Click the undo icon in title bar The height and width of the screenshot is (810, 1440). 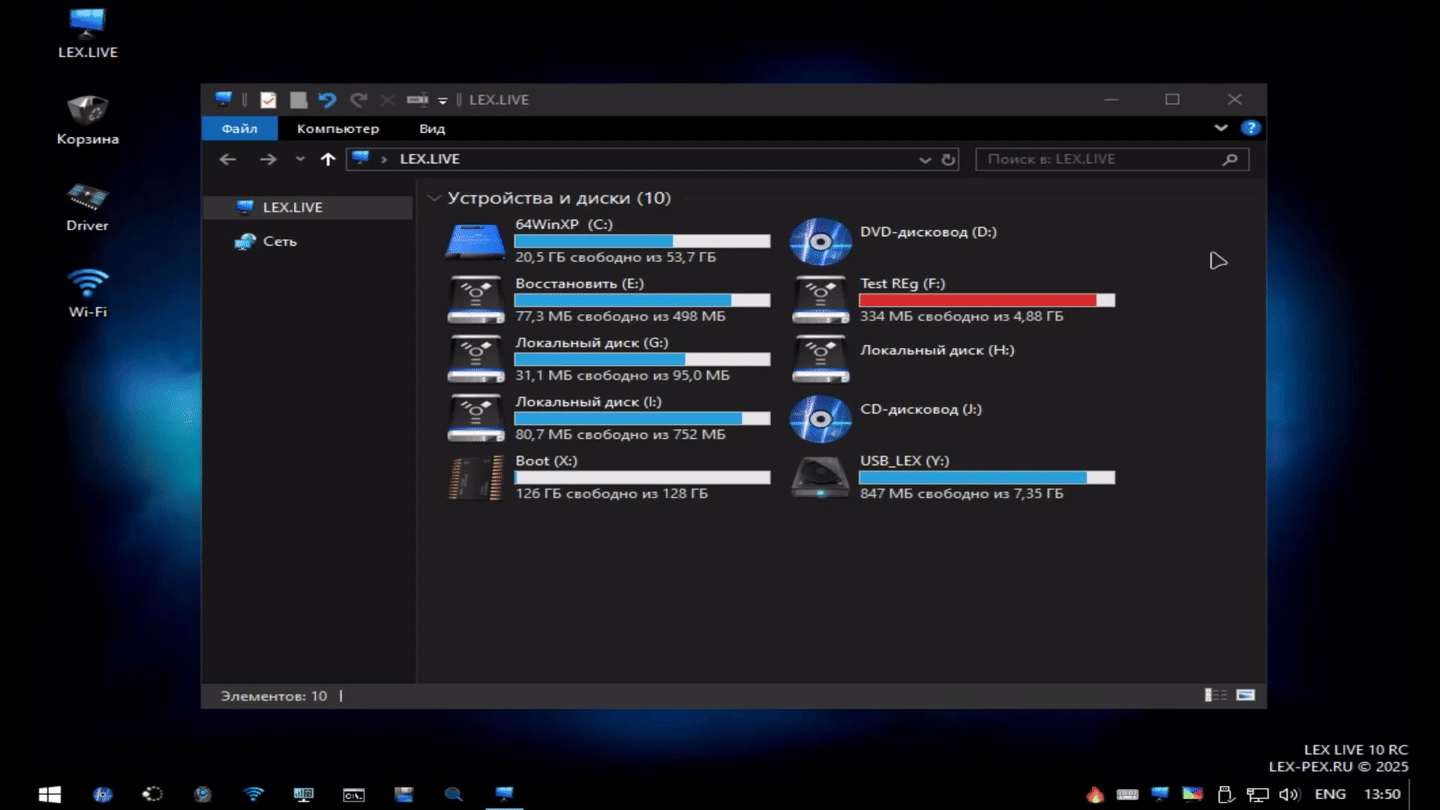click(x=327, y=100)
